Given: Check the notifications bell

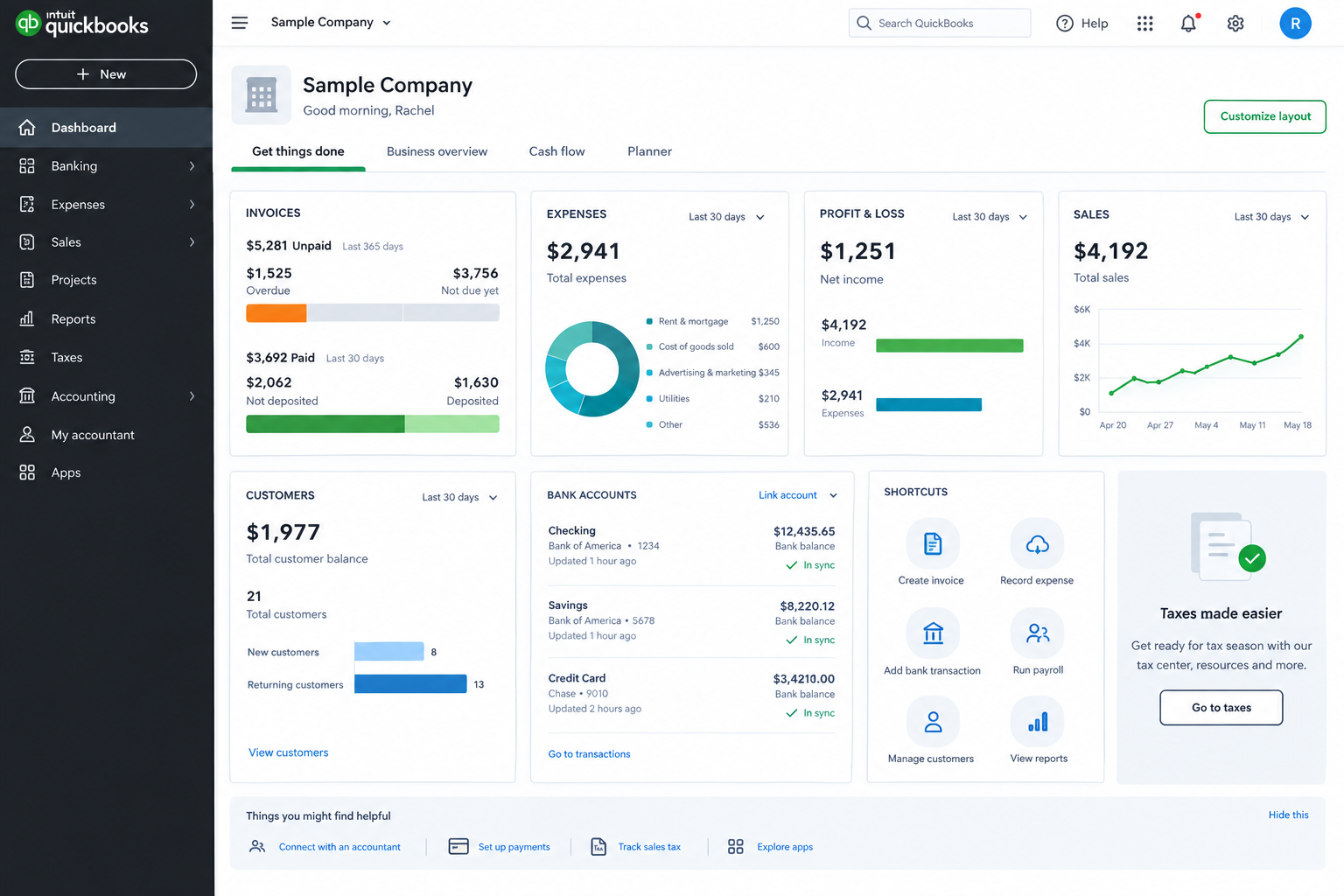Looking at the screenshot, I should point(1188,24).
